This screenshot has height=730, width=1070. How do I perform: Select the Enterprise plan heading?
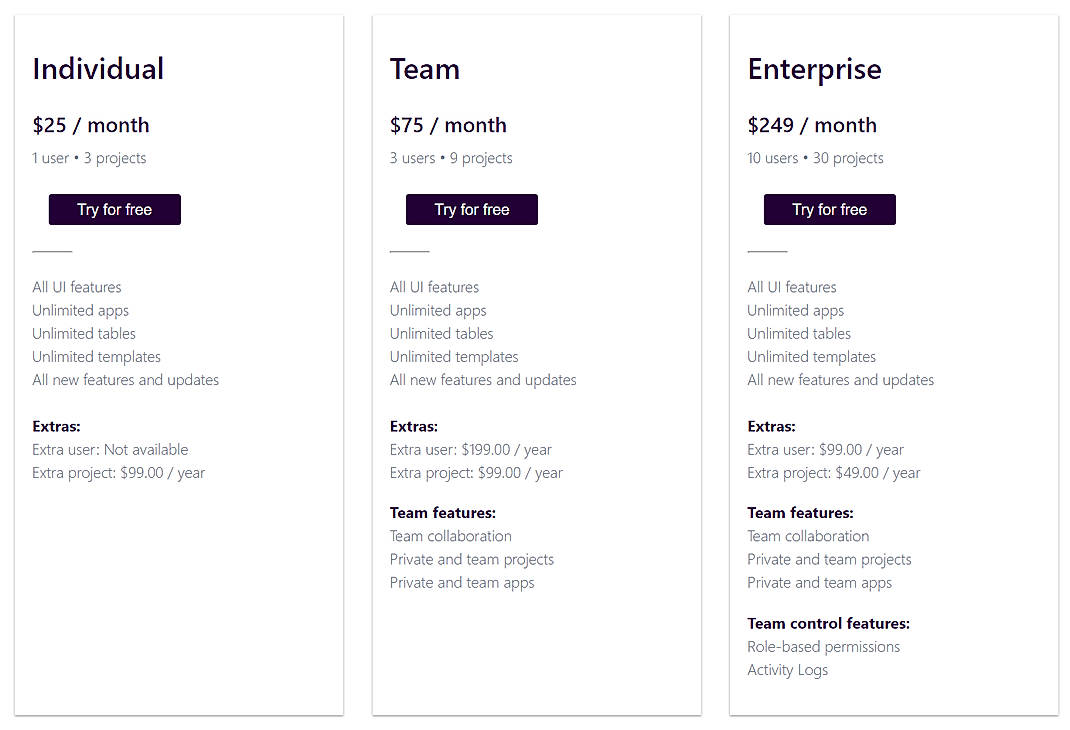[814, 68]
